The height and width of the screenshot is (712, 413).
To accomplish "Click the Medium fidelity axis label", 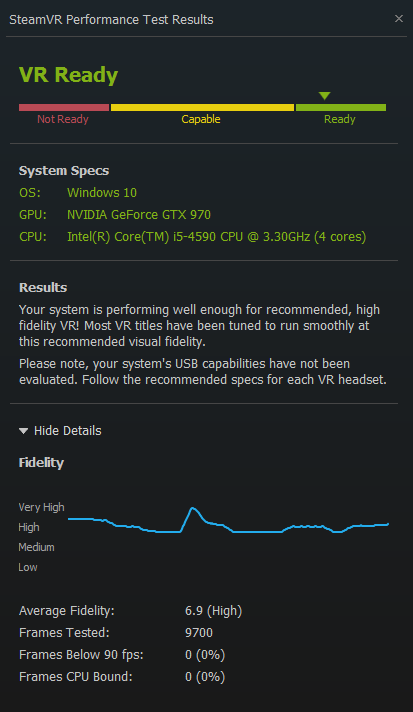I will (x=36, y=547).
